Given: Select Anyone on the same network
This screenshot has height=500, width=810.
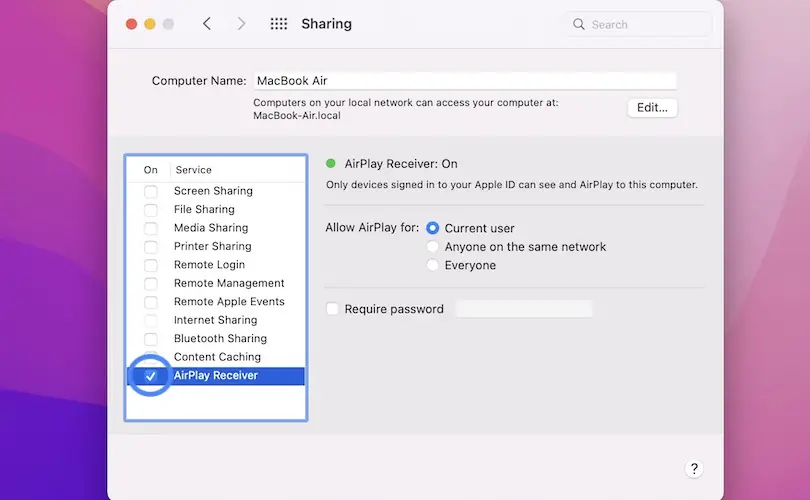Looking at the screenshot, I should [433, 247].
